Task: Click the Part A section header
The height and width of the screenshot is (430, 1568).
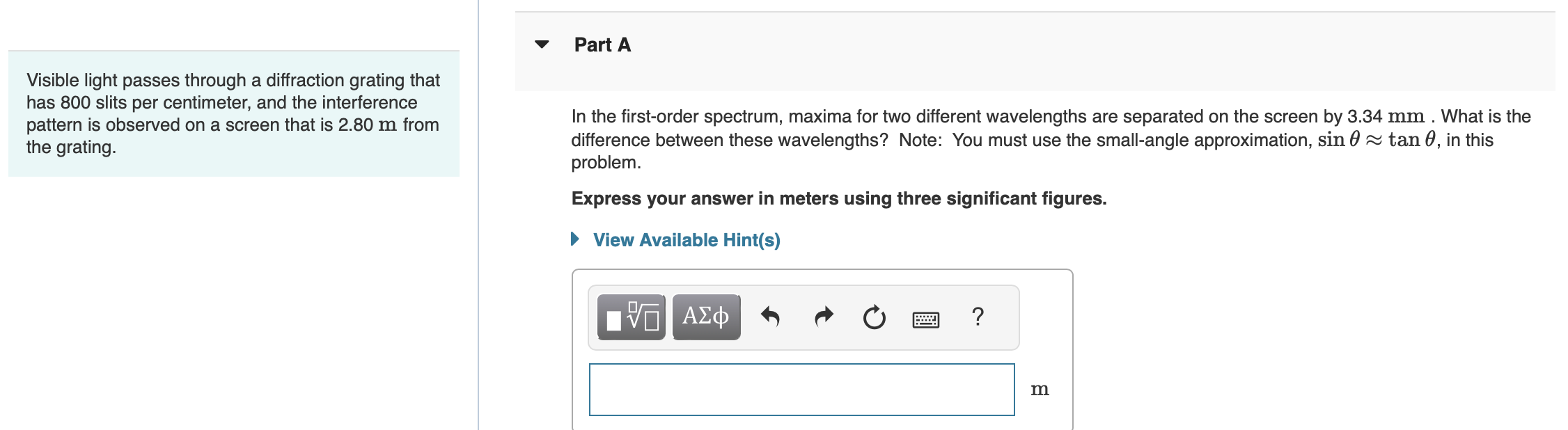Action: point(602,45)
